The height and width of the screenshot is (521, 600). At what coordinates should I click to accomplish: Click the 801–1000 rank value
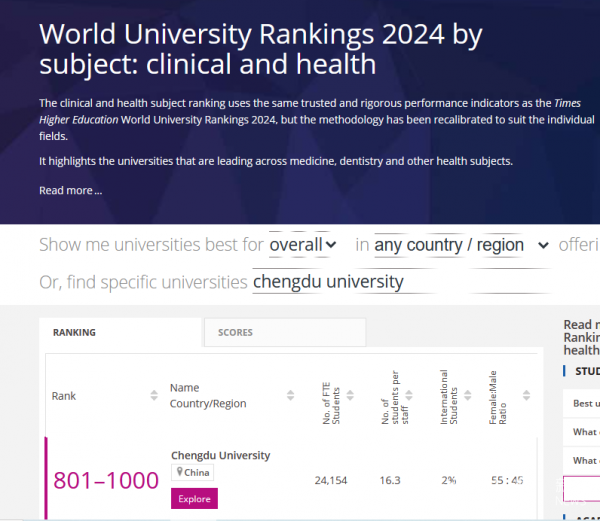coord(106,480)
